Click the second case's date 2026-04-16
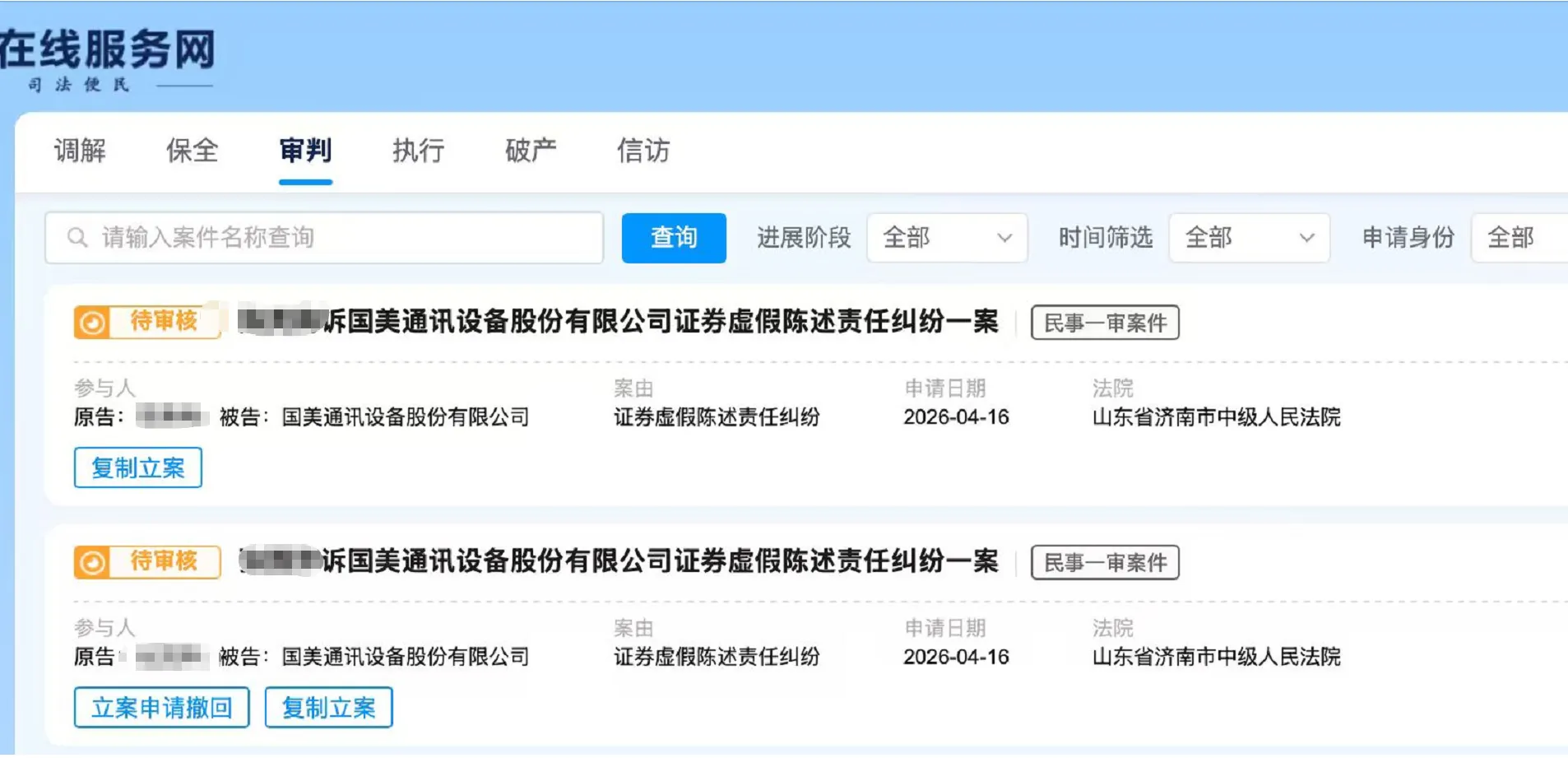Screen dimensions: 1568x758 point(956,658)
